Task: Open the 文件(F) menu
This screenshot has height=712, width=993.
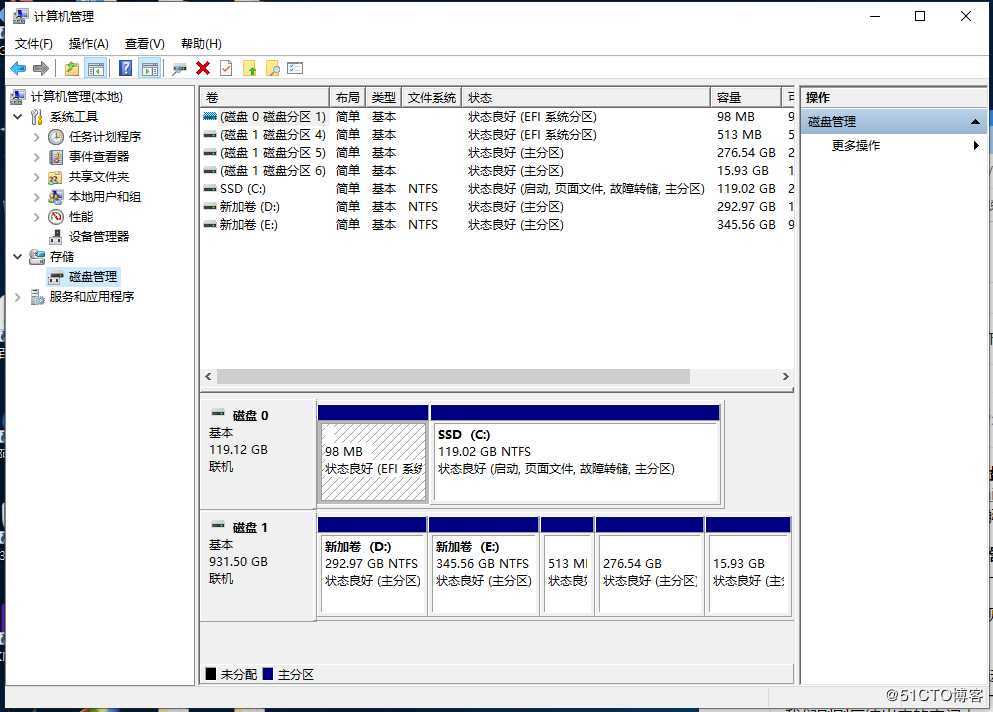Action: tap(34, 44)
